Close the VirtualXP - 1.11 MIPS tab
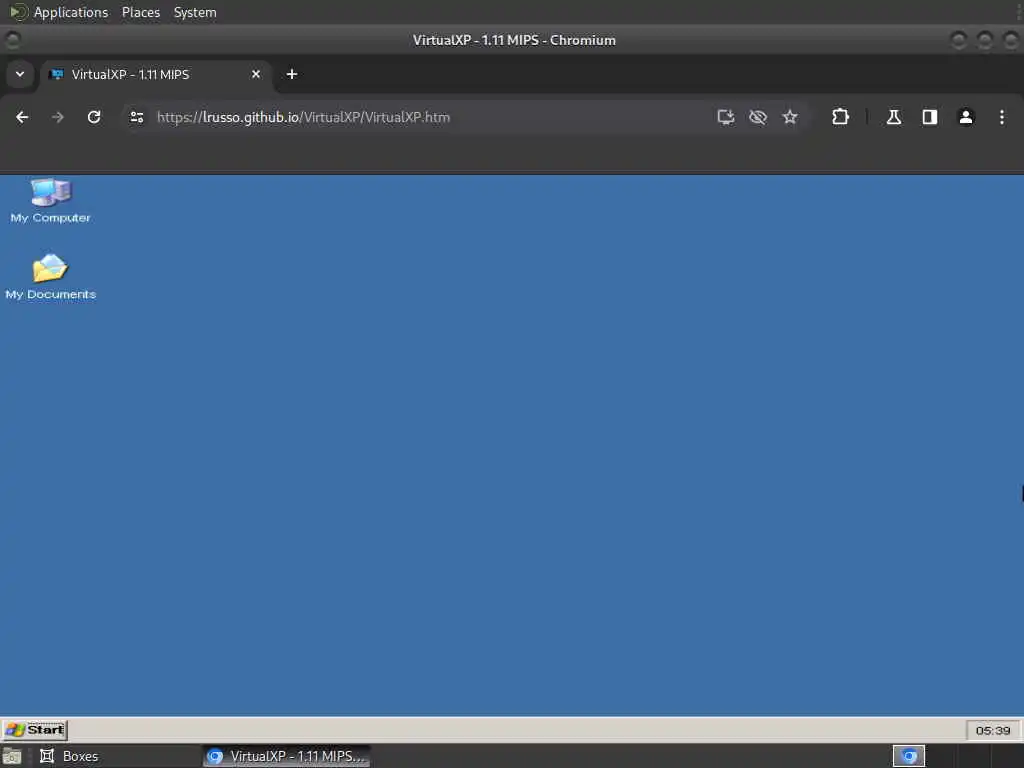Screen dimensions: 1024x768 (256, 74)
